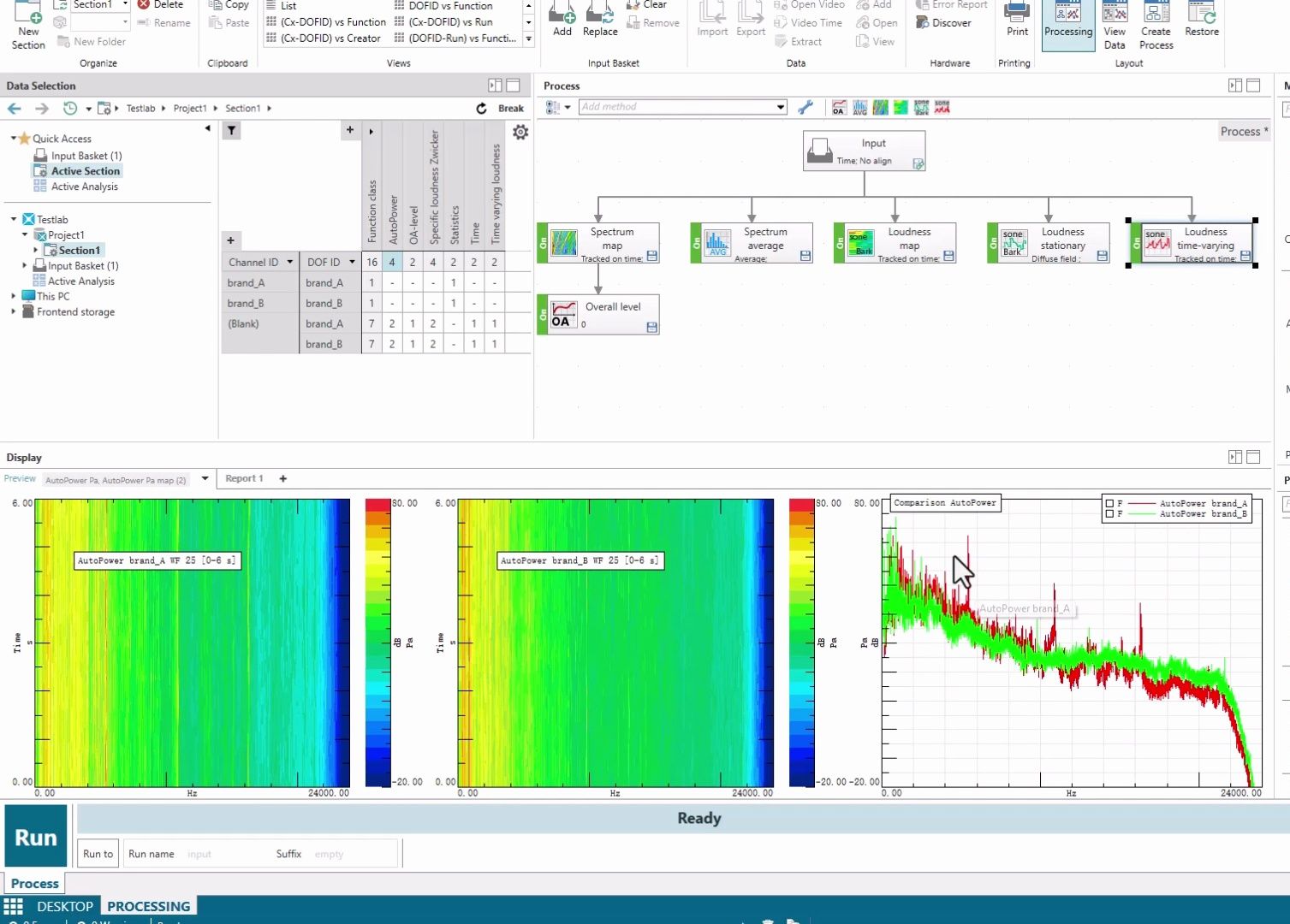Image resolution: width=1290 pixels, height=924 pixels.
Task: Select the Preview display tab
Action: 20,478
